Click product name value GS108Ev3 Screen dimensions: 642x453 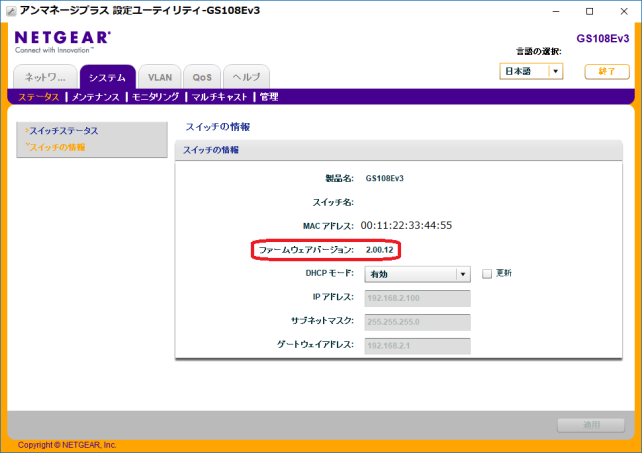tap(384, 178)
